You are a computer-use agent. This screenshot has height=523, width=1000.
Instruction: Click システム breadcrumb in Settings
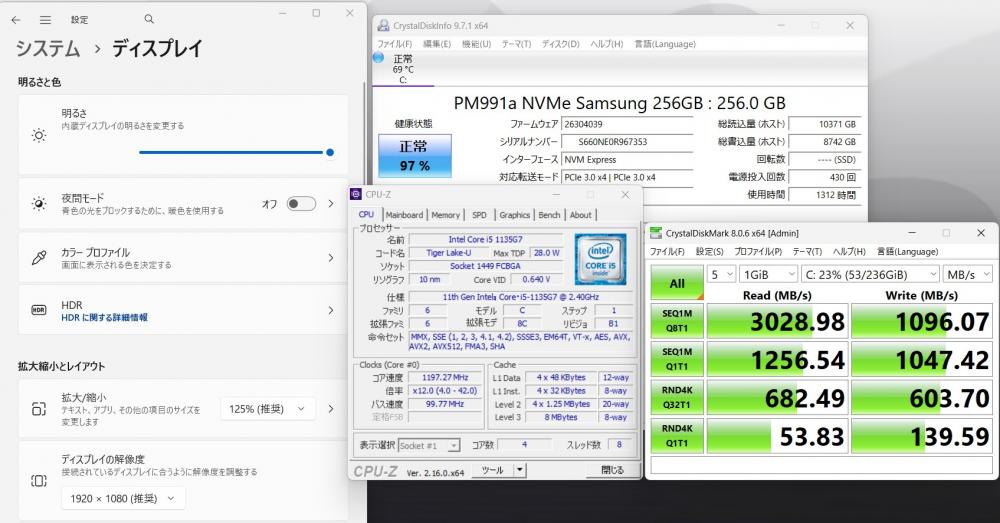click(48, 49)
